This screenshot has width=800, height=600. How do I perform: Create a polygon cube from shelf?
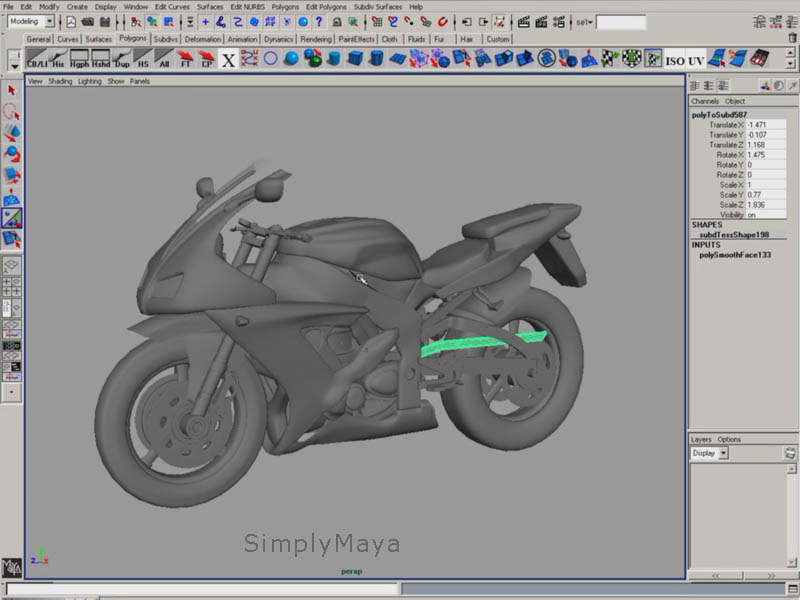(355, 59)
